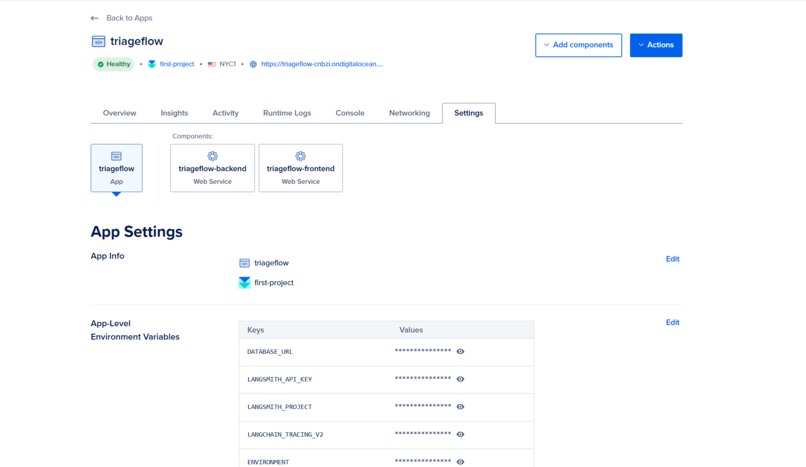Go to the Console tab
Viewport: 806px width, 467px height.
tap(350, 113)
